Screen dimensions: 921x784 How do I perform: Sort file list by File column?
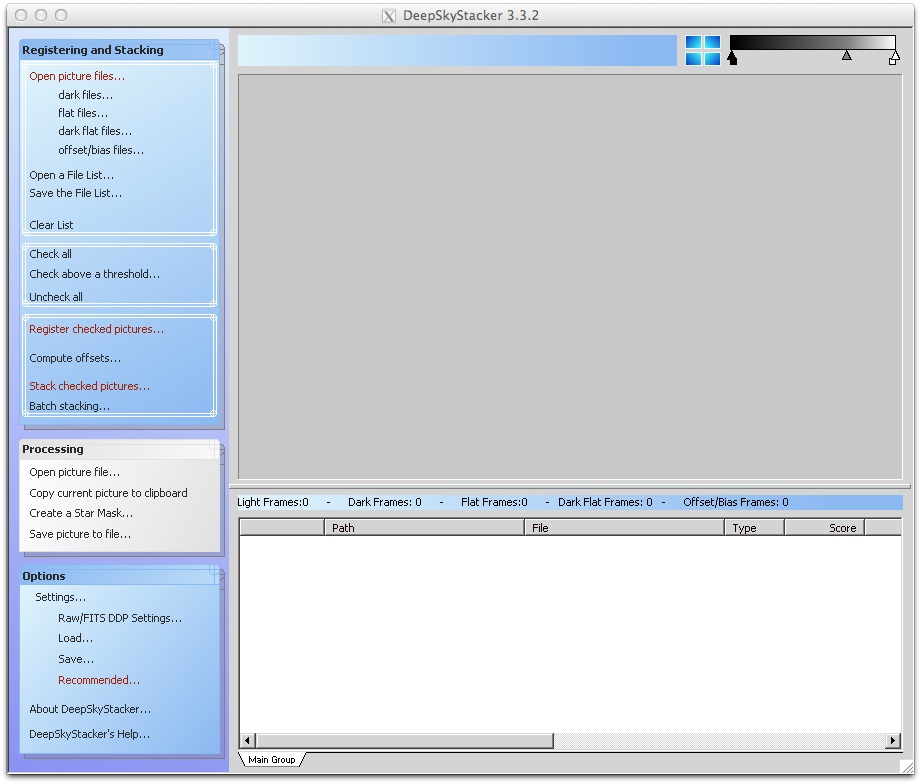[x=624, y=527]
